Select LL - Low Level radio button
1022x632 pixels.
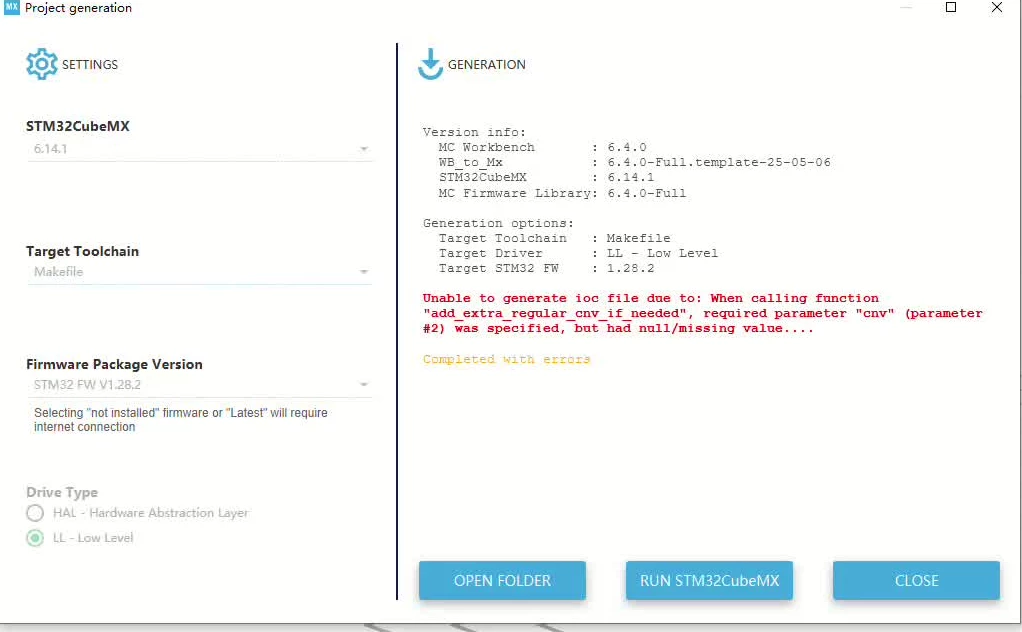point(35,538)
